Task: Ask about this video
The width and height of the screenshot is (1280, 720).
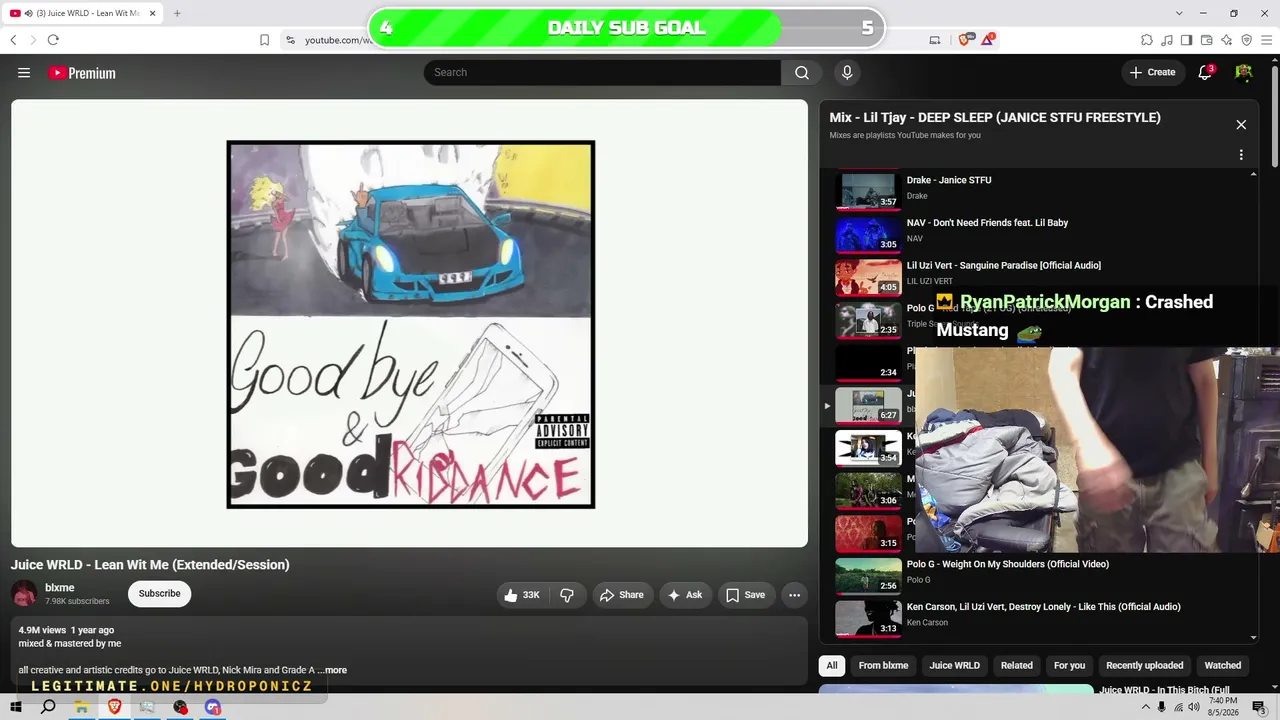Action: click(x=685, y=595)
